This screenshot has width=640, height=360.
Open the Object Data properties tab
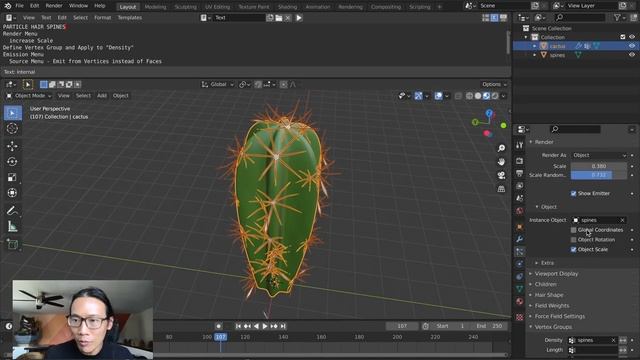click(520, 289)
